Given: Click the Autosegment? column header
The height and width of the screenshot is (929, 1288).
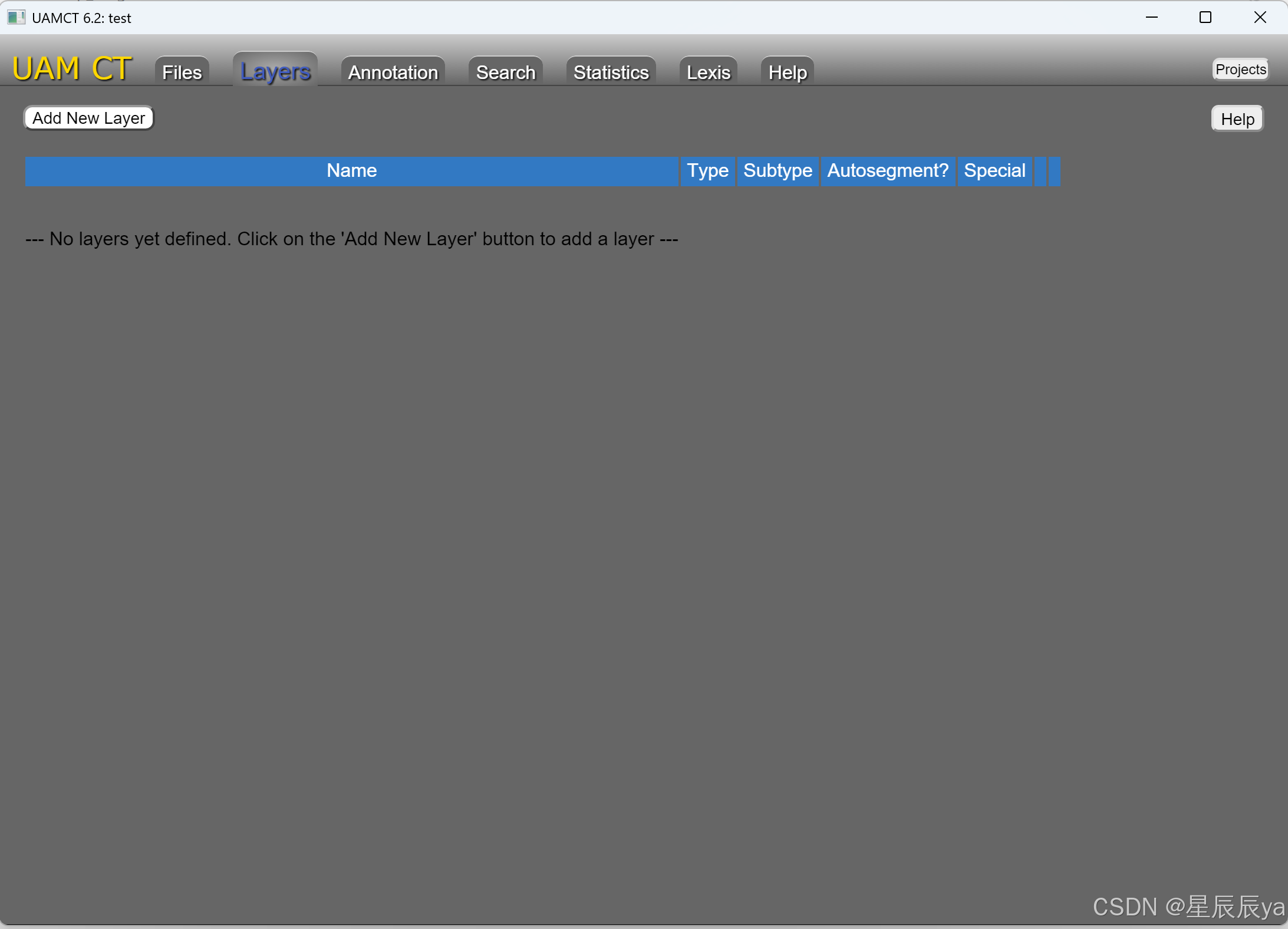Looking at the screenshot, I should click(x=888, y=170).
